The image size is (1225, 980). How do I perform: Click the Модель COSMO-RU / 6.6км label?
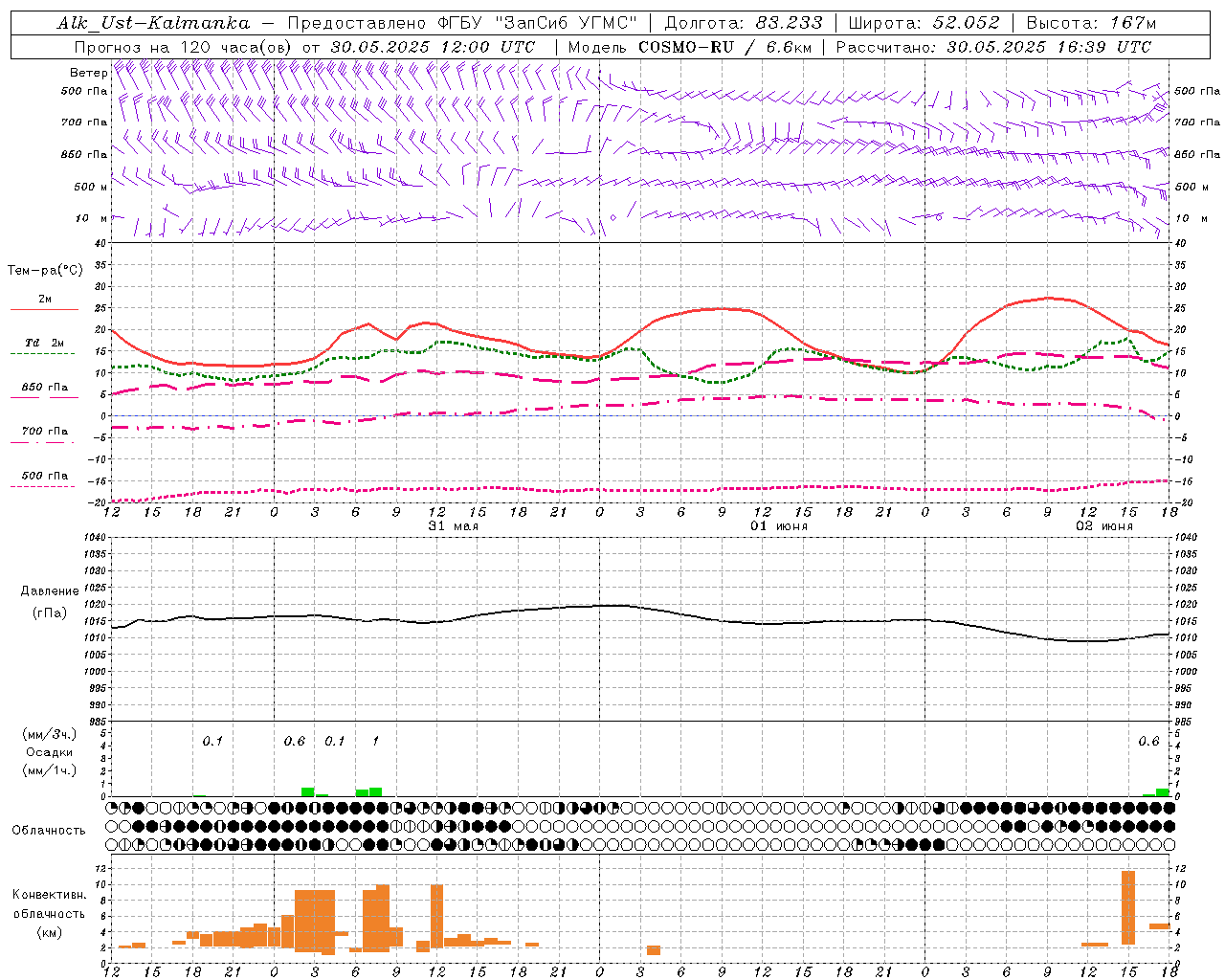point(690,47)
